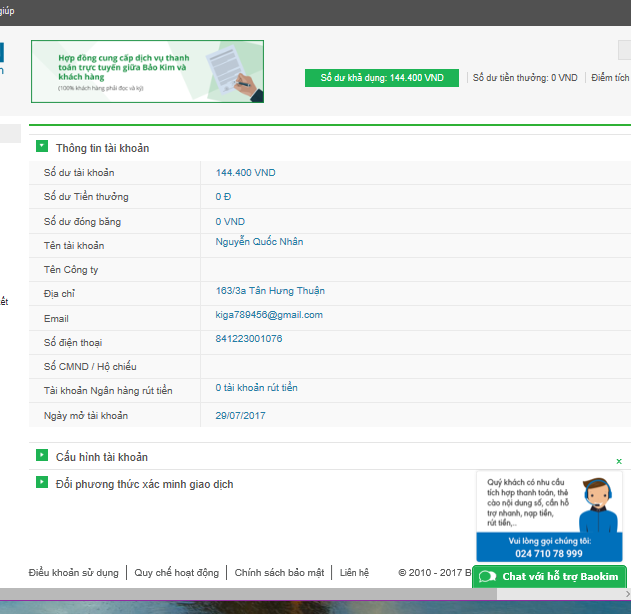Collapse the Thông tin tài khoản section
This screenshot has width=631, height=614.
coord(42,146)
